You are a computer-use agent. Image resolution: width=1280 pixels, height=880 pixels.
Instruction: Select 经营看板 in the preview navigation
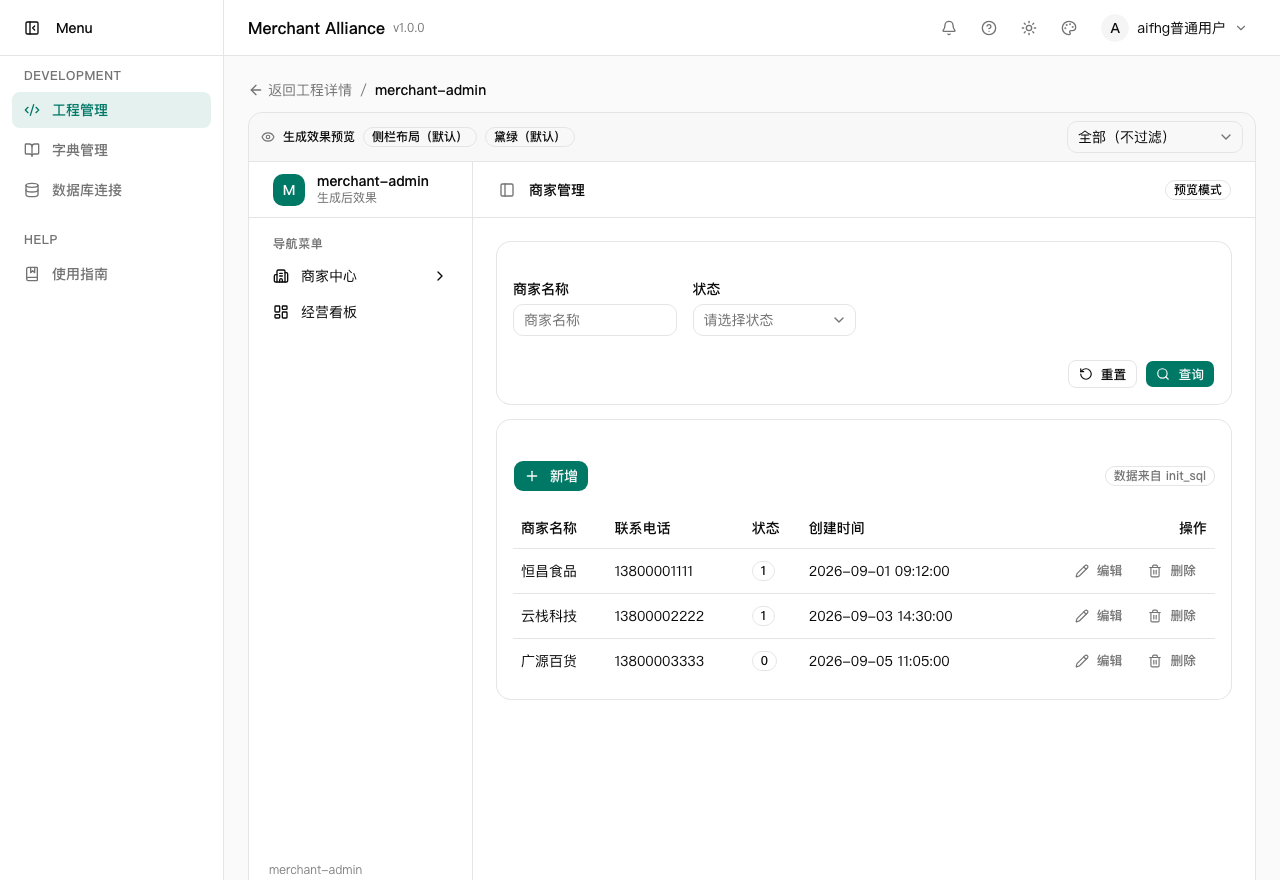360,312
